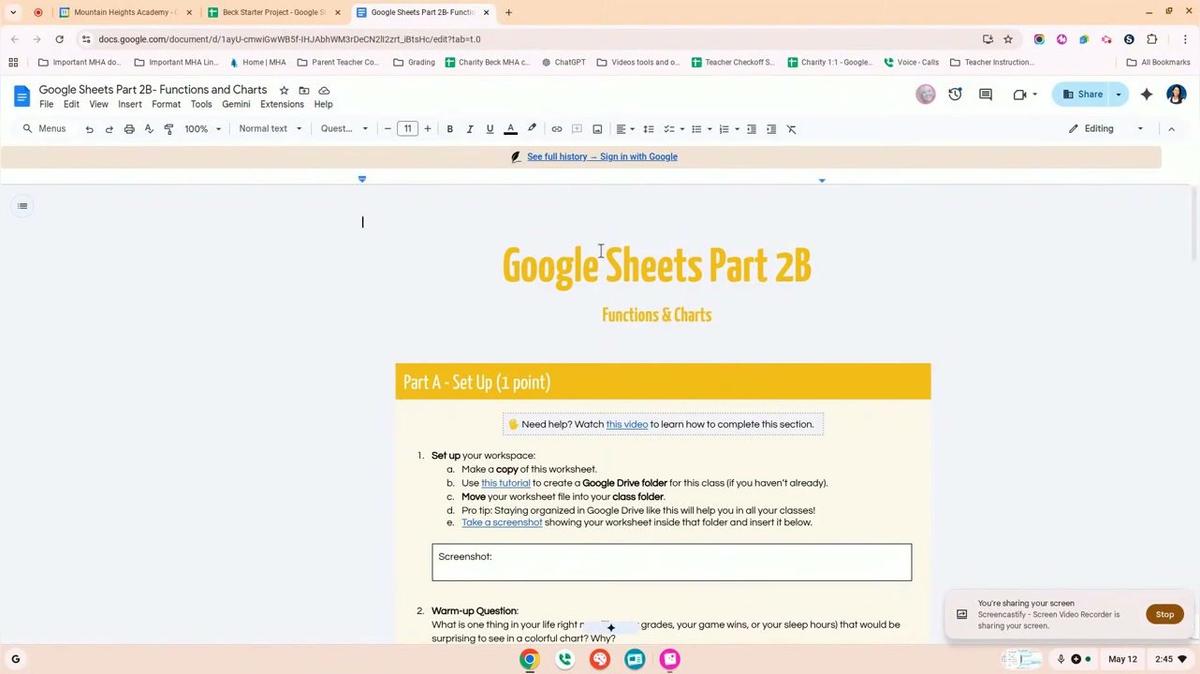Insert a link using the chain icon

click(557, 129)
